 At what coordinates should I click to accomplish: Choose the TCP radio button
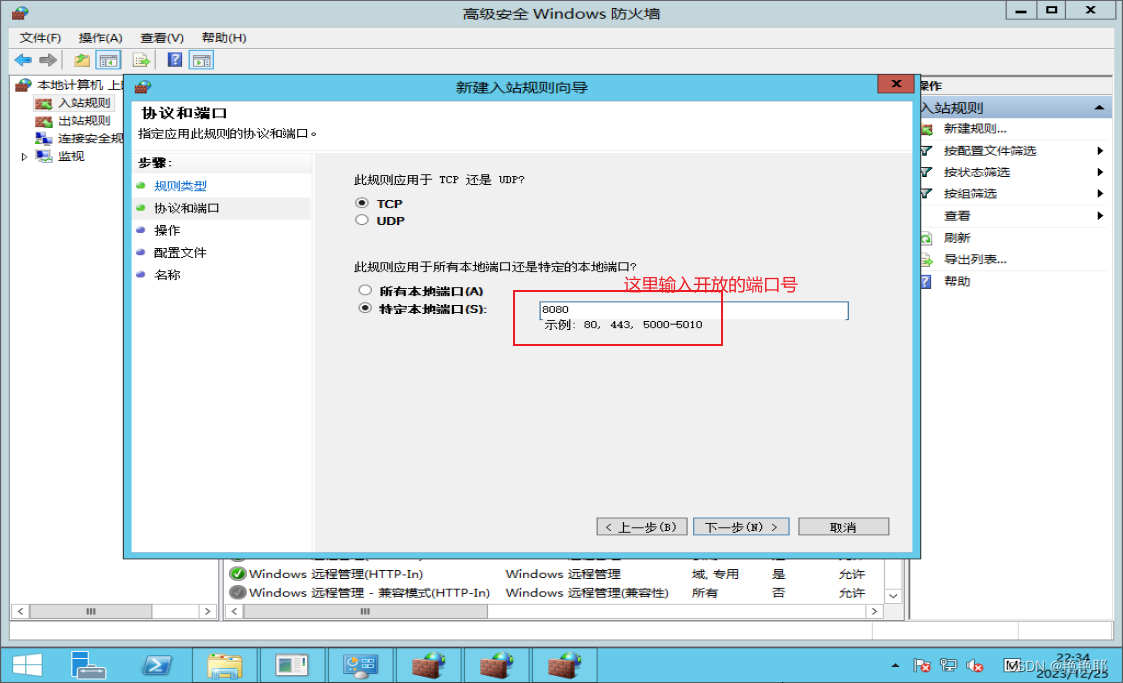coord(362,203)
